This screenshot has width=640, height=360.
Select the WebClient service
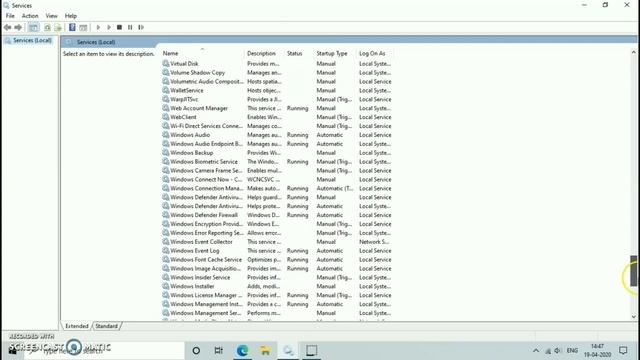point(277,117)
